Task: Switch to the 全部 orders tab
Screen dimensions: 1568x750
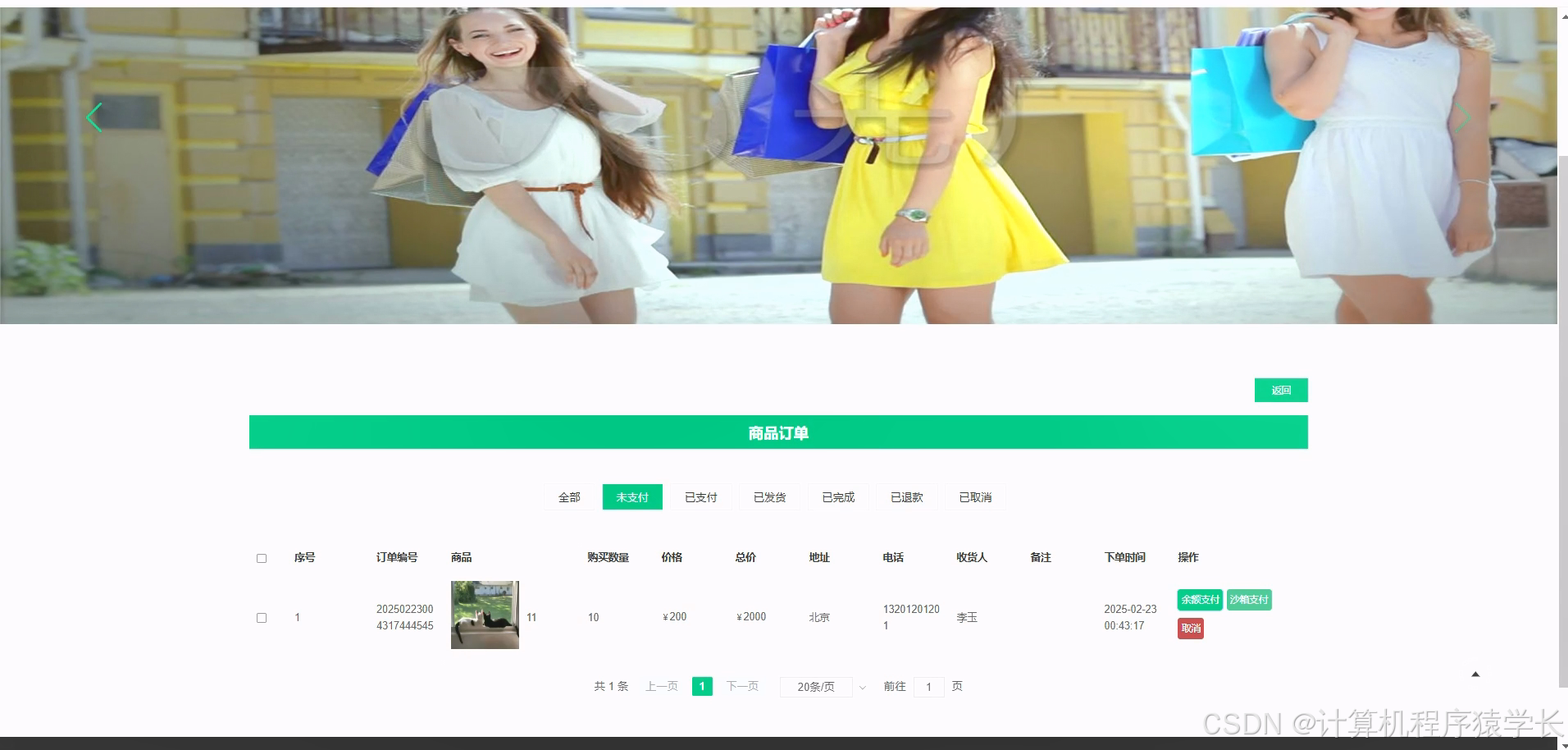Action: [569, 497]
